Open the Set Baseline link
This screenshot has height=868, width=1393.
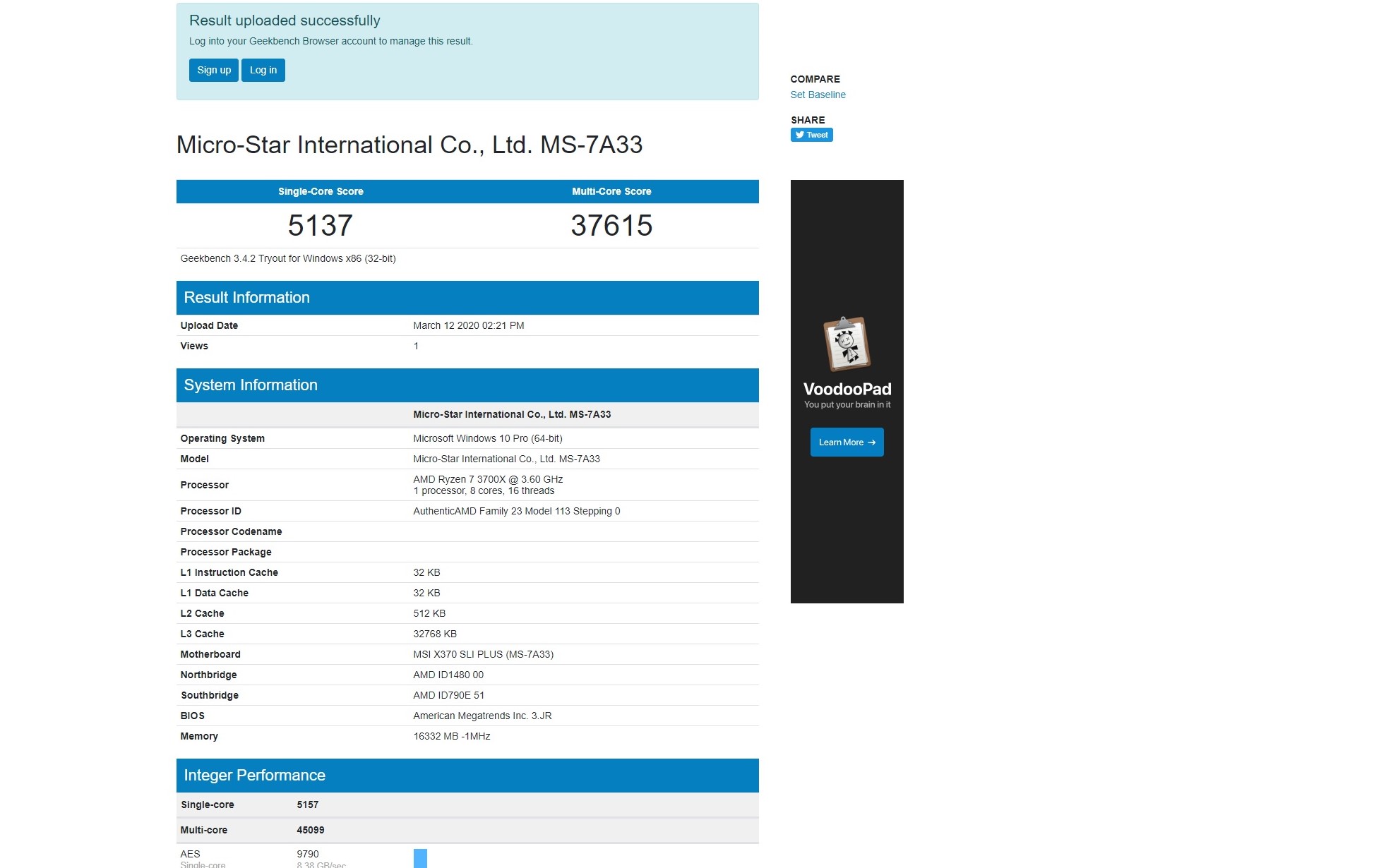pos(818,95)
